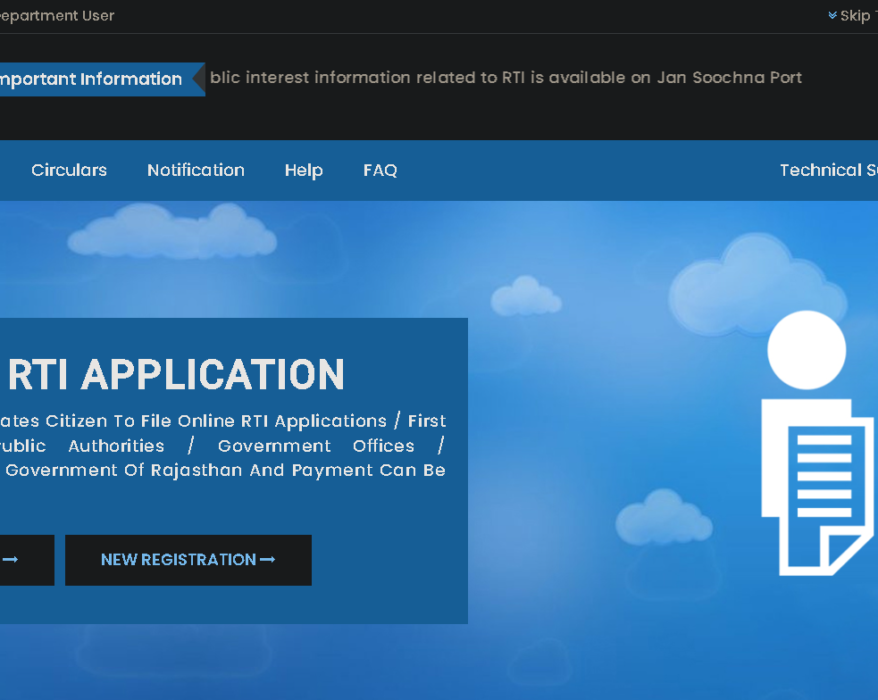878x700 pixels.
Task: Open the Circulars menu item
Action: click(69, 170)
